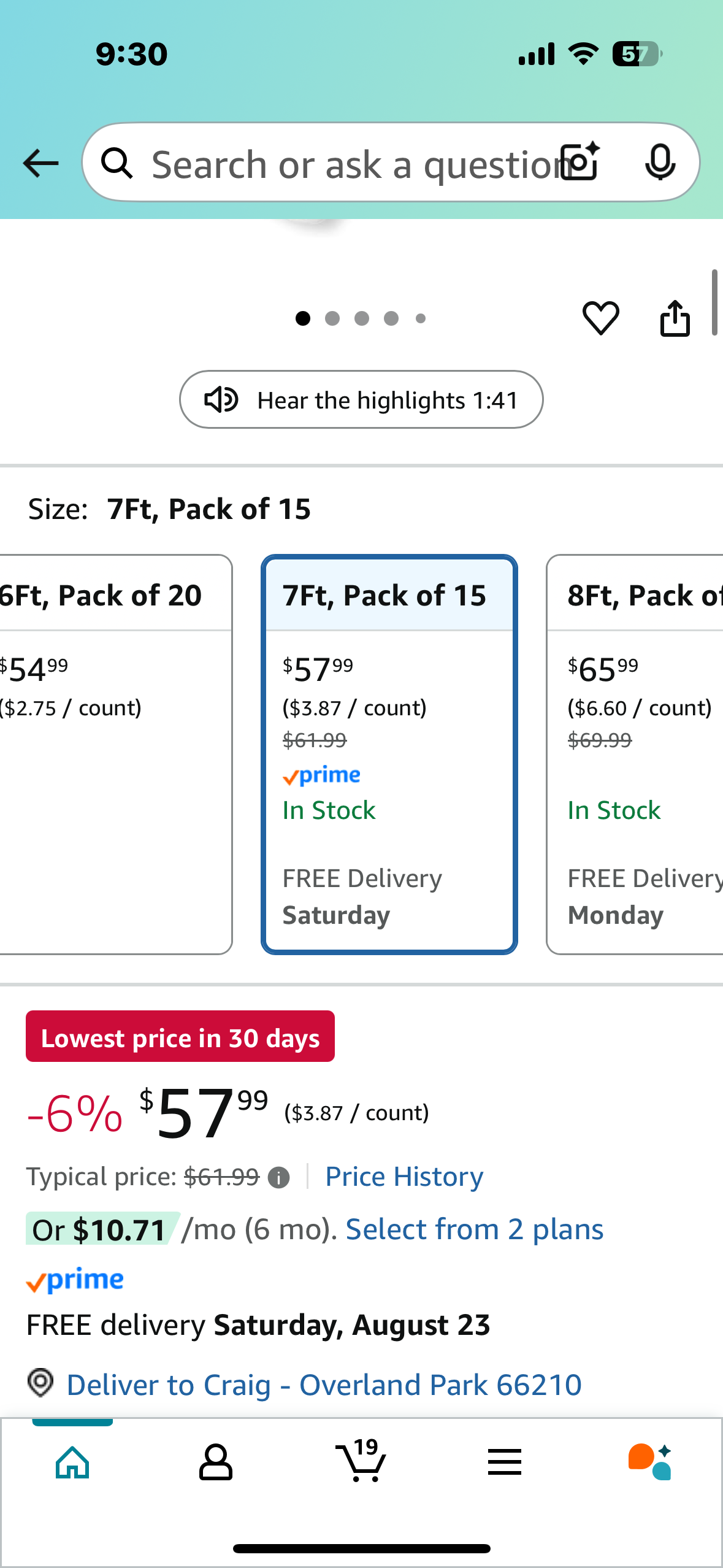Play Hear the highlights audio

click(361, 399)
